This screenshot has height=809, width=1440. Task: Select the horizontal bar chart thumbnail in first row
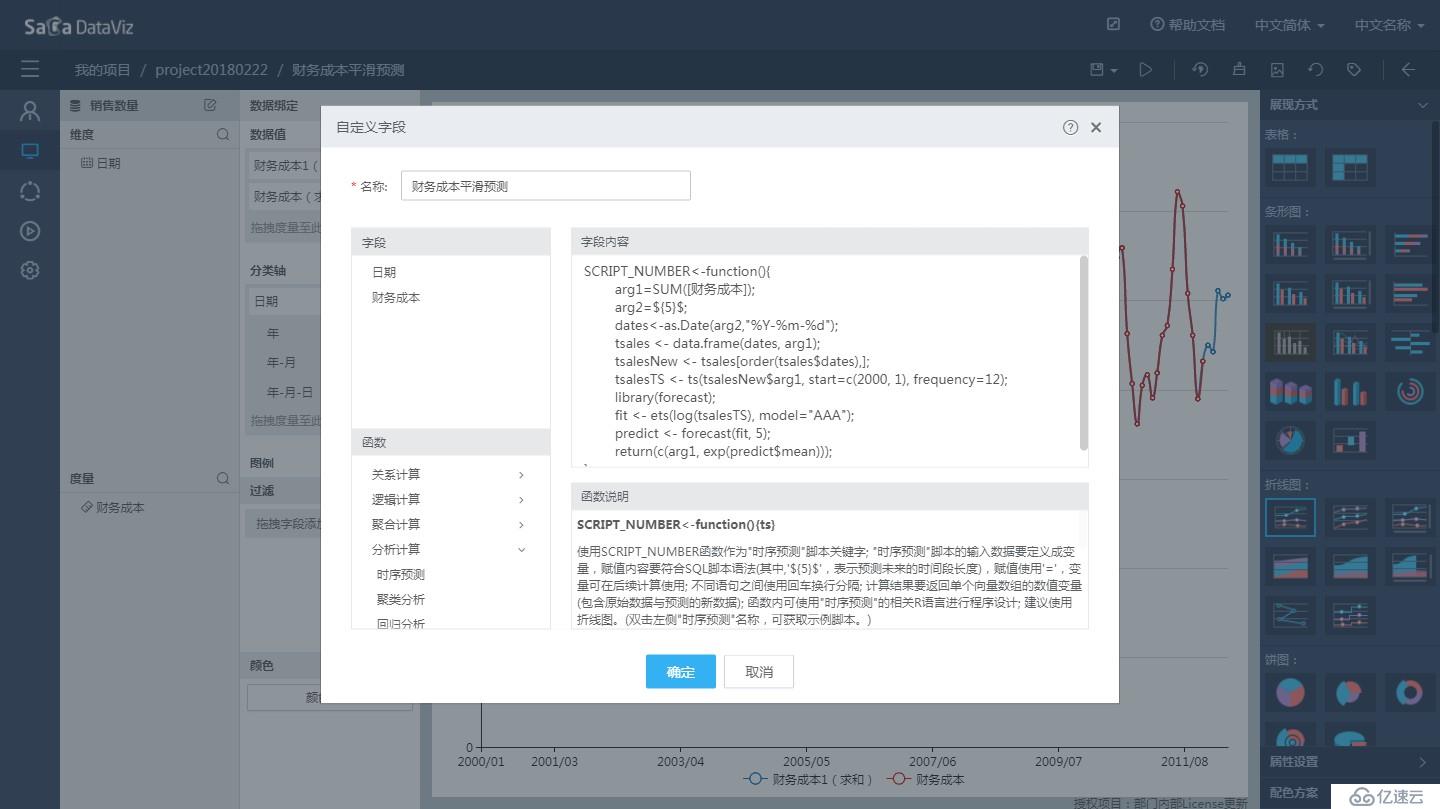1410,245
